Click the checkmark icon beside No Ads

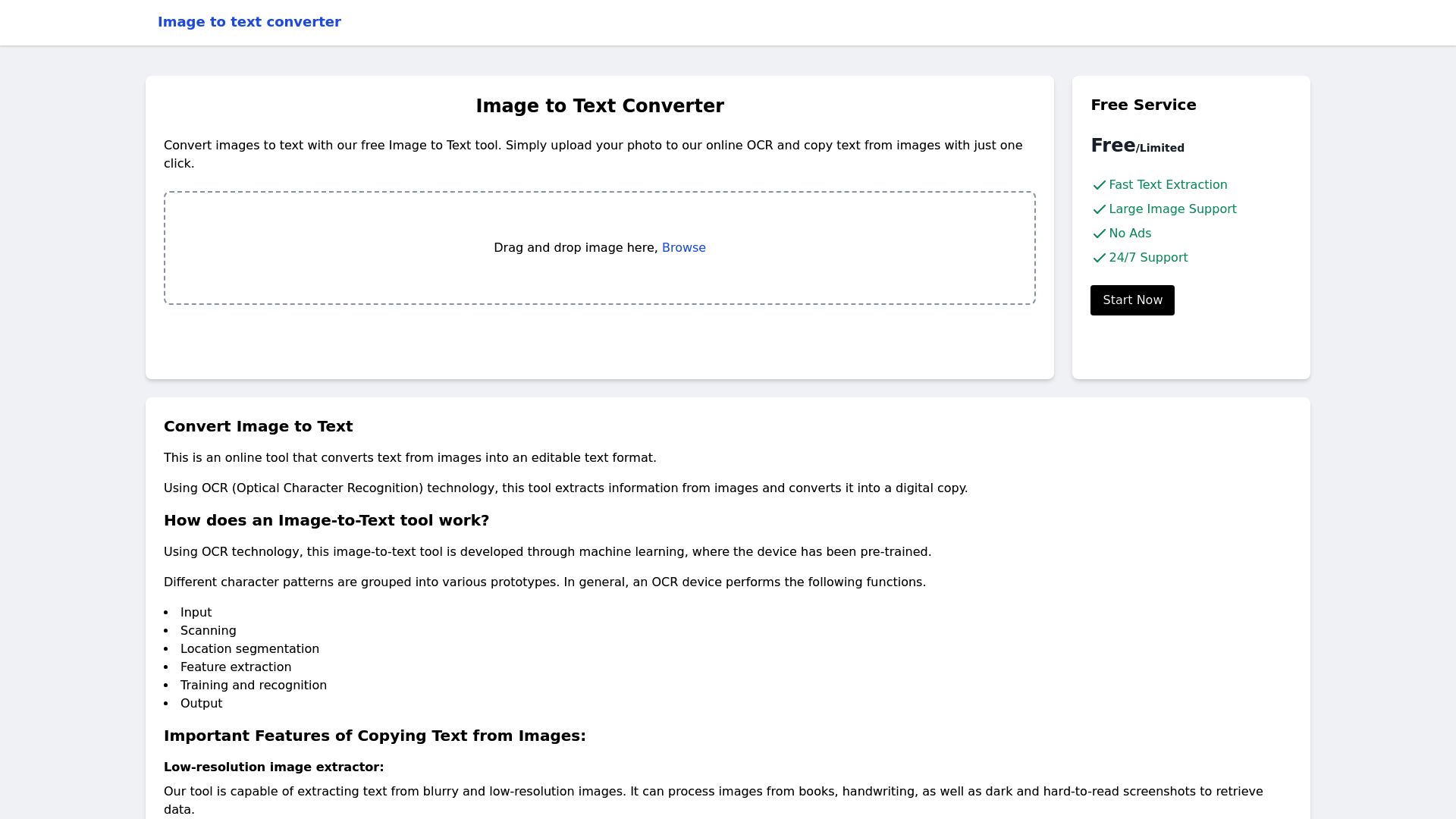tap(1100, 234)
